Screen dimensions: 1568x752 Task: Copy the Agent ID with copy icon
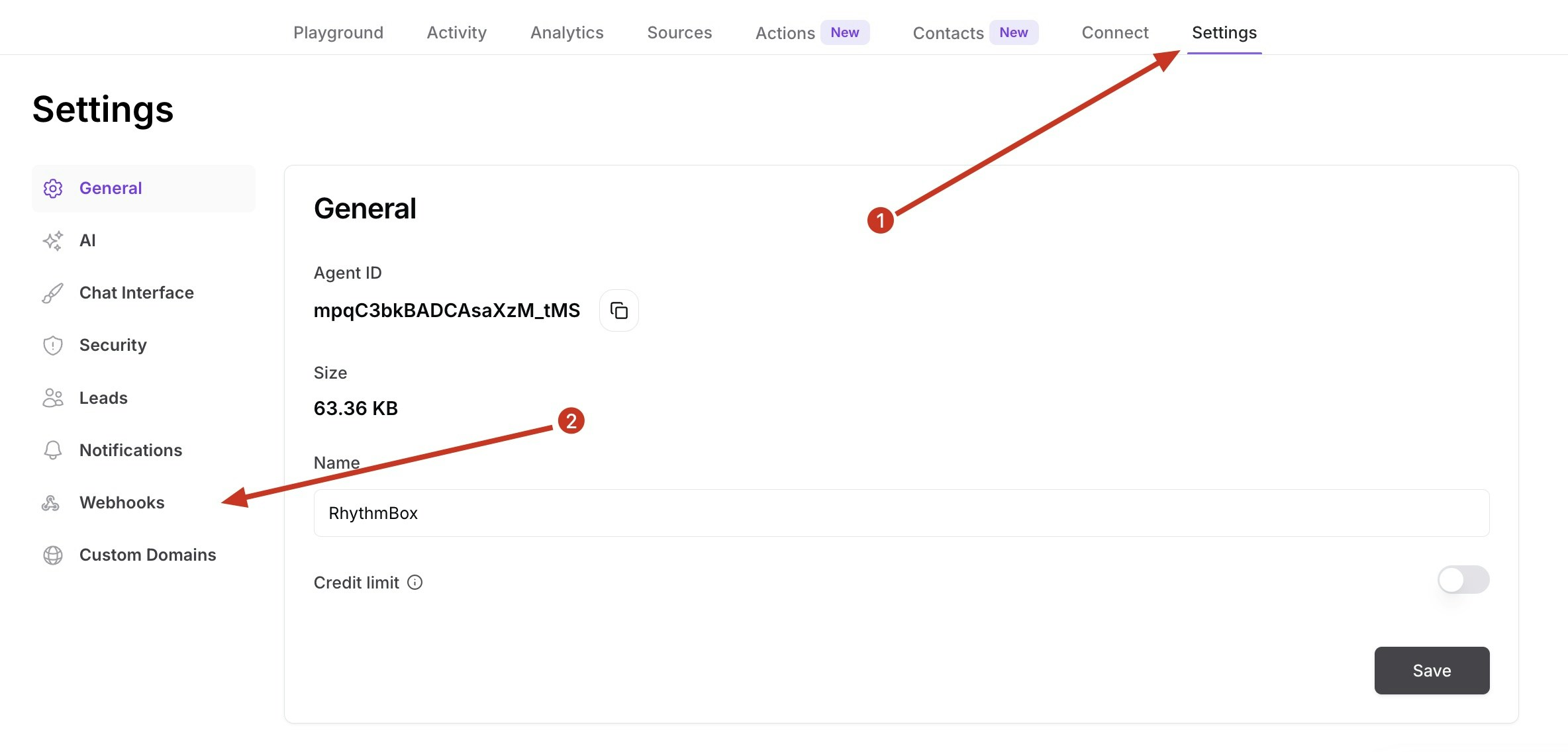(x=618, y=310)
